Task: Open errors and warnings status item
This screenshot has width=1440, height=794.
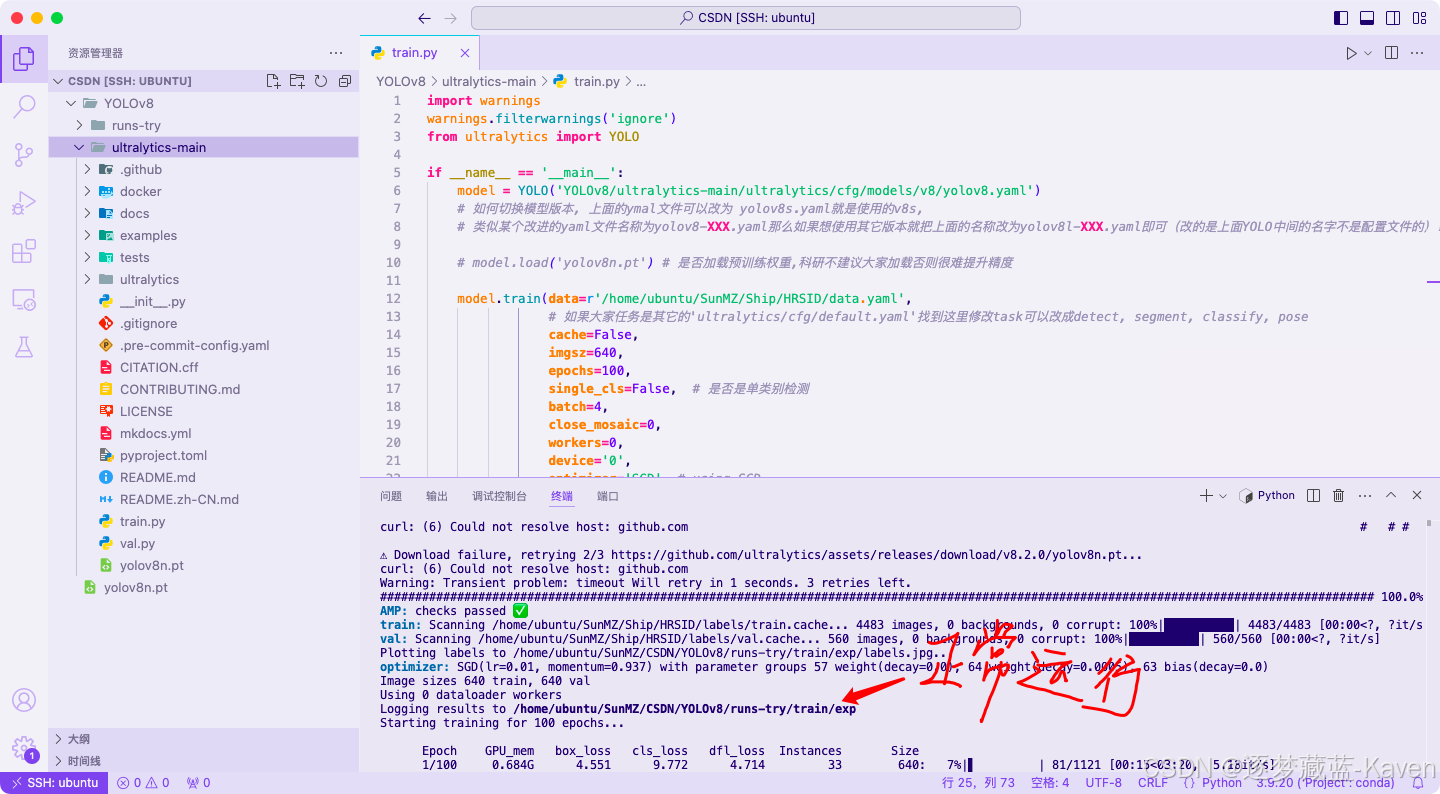Action: [143, 783]
